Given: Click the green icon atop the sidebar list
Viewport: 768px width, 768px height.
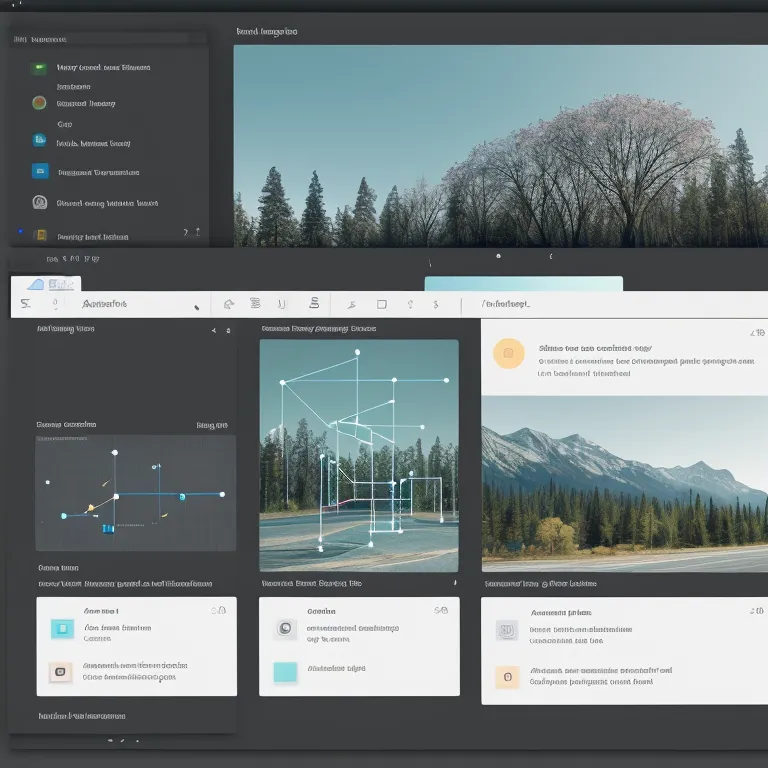Looking at the screenshot, I should click(39, 68).
